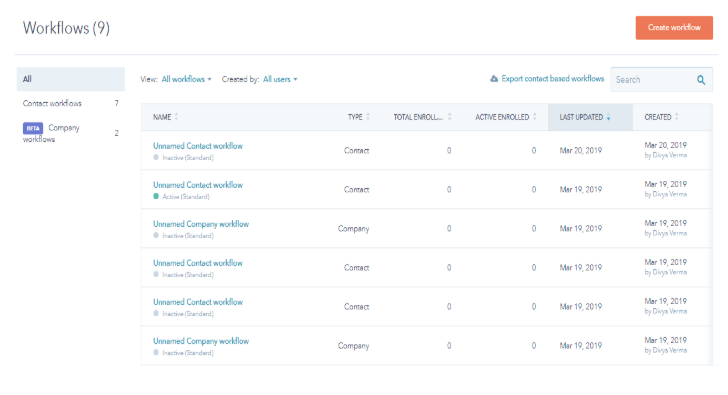Sort by Name column arrows
The width and height of the screenshot is (728, 395).
(176, 117)
